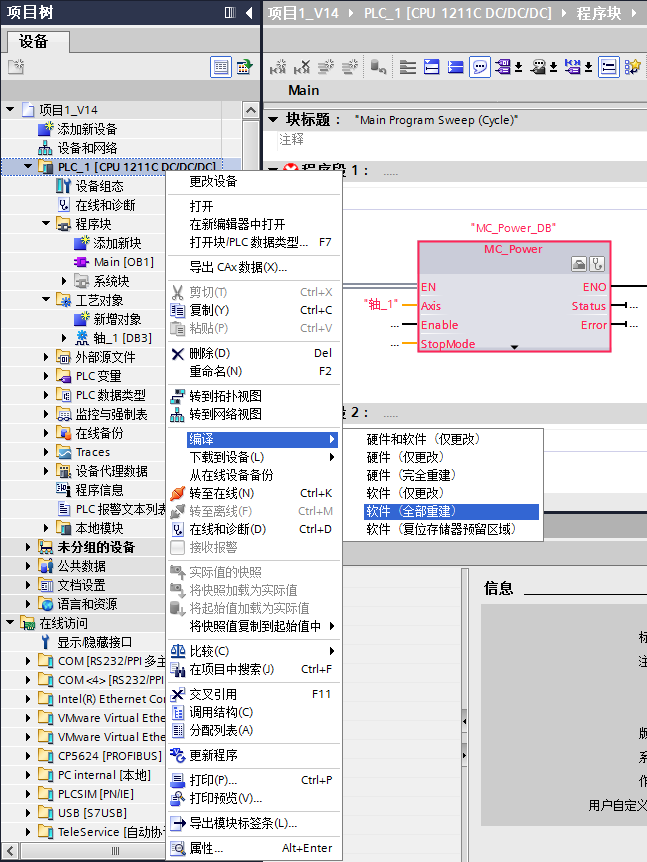The height and width of the screenshot is (862, 647).
Task: Click the details view icon in project tree
Action: pyautogui.click(x=221, y=68)
